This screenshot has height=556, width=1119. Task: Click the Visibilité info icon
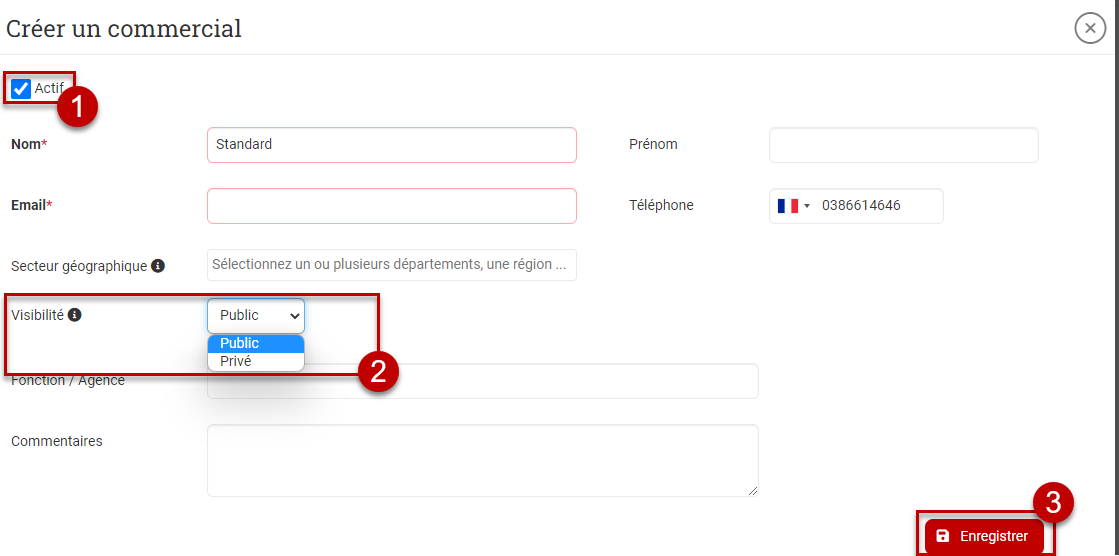(75, 315)
